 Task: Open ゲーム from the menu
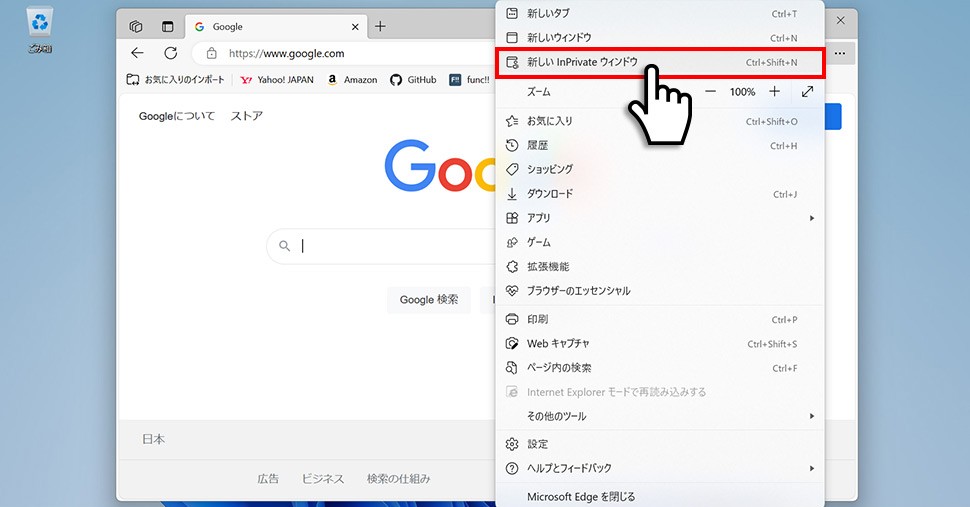(660, 242)
